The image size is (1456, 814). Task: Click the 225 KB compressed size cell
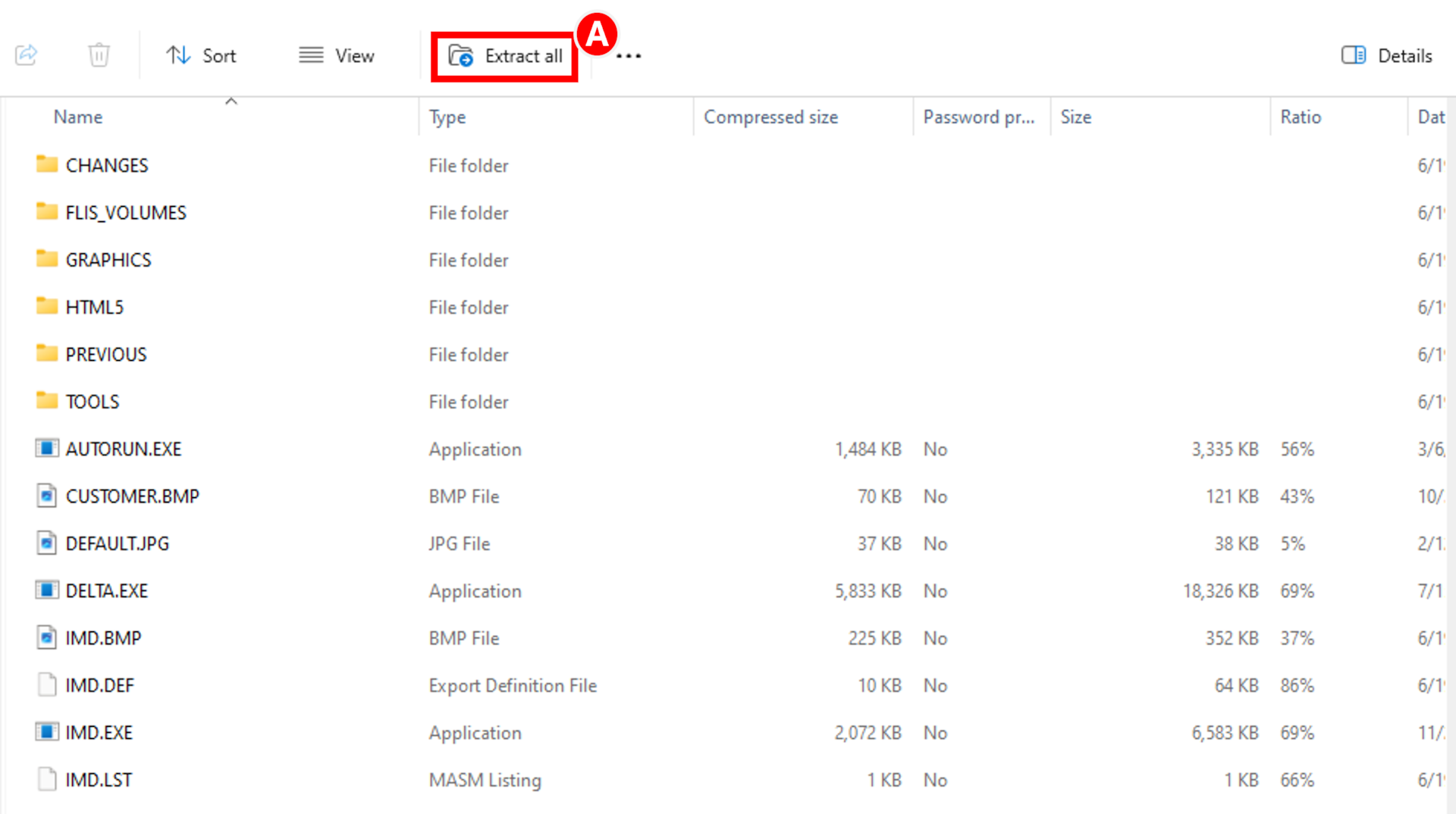[874, 638]
